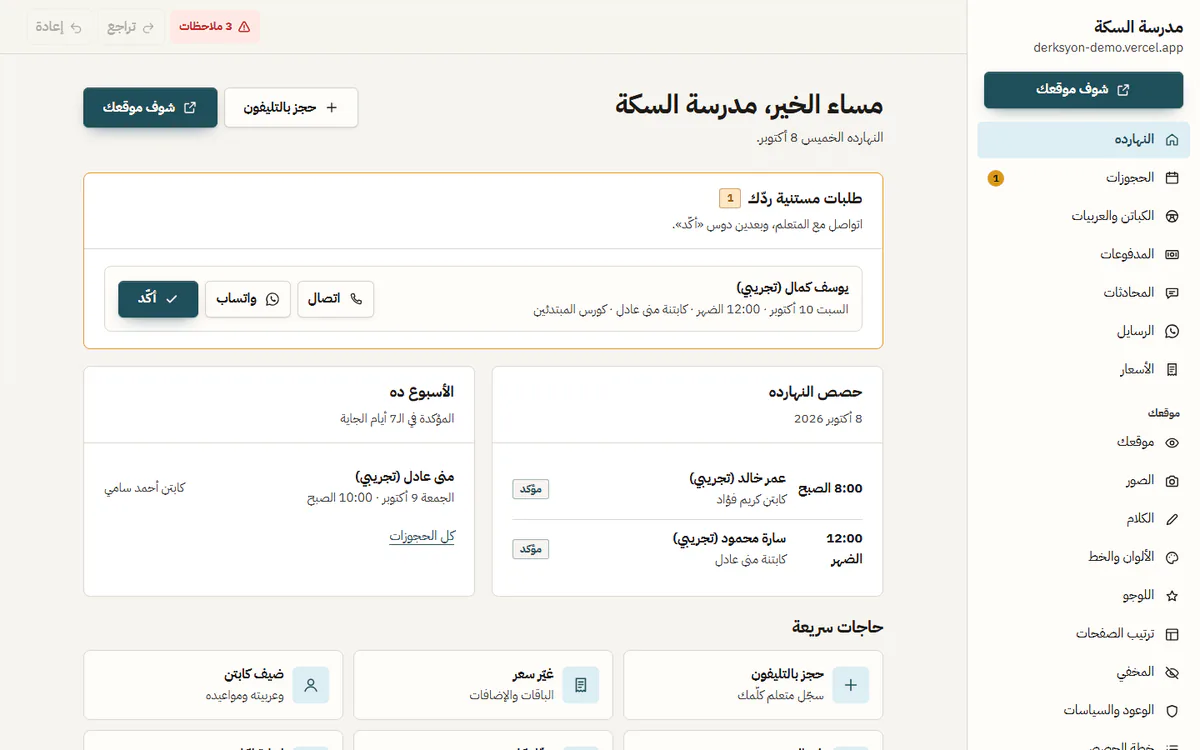The height and width of the screenshot is (750, 1200).
Task: Click the star icon beside اللوجو
Action: point(1173,595)
